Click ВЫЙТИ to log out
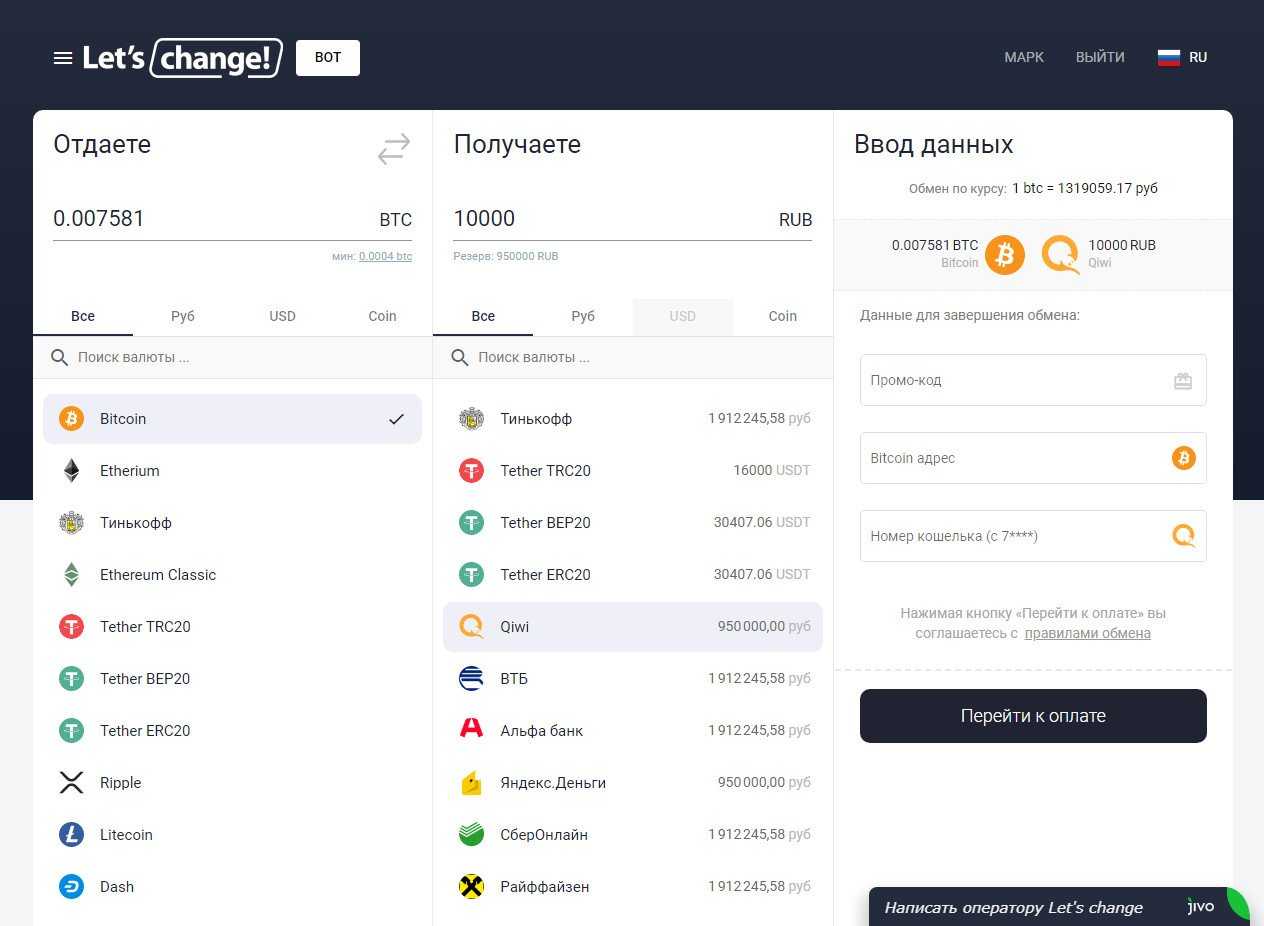Screen dimensions: 1264x926 coord(1100,58)
